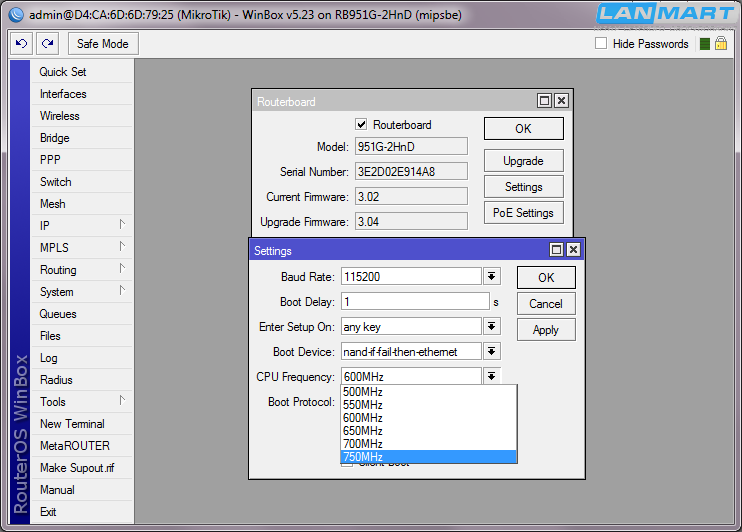Click the Serial Number field
Image resolution: width=742 pixels, height=532 pixels.
(411, 171)
